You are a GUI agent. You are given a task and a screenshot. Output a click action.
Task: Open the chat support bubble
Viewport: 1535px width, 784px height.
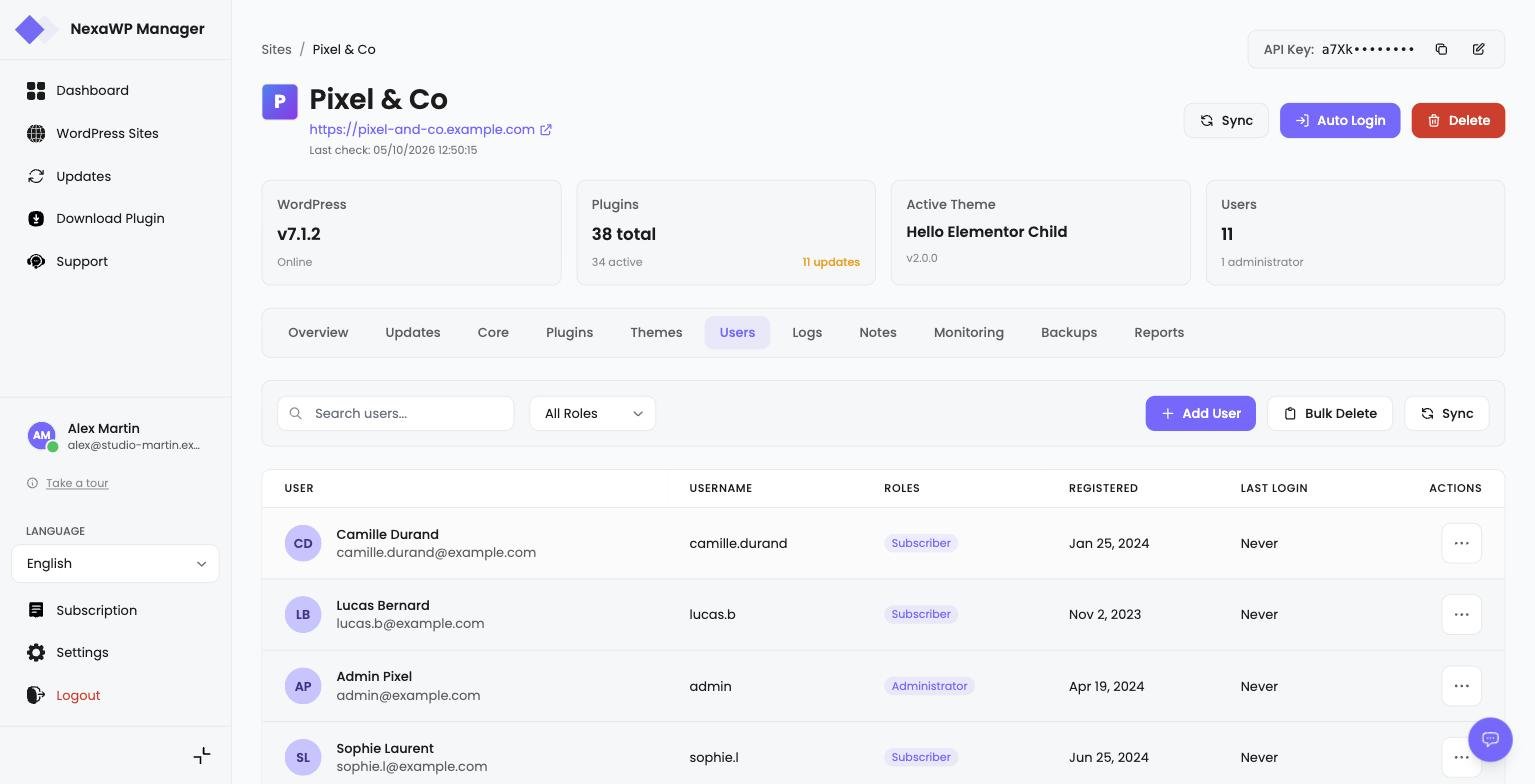click(x=1490, y=740)
